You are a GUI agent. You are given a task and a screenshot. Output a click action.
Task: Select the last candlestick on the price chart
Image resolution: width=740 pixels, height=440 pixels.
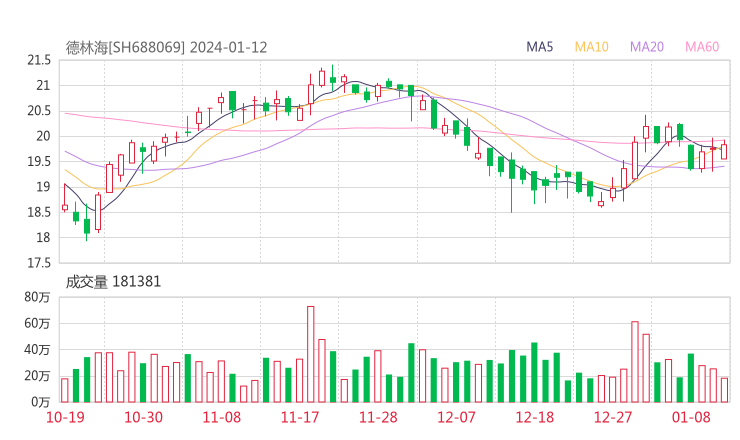click(x=724, y=151)
